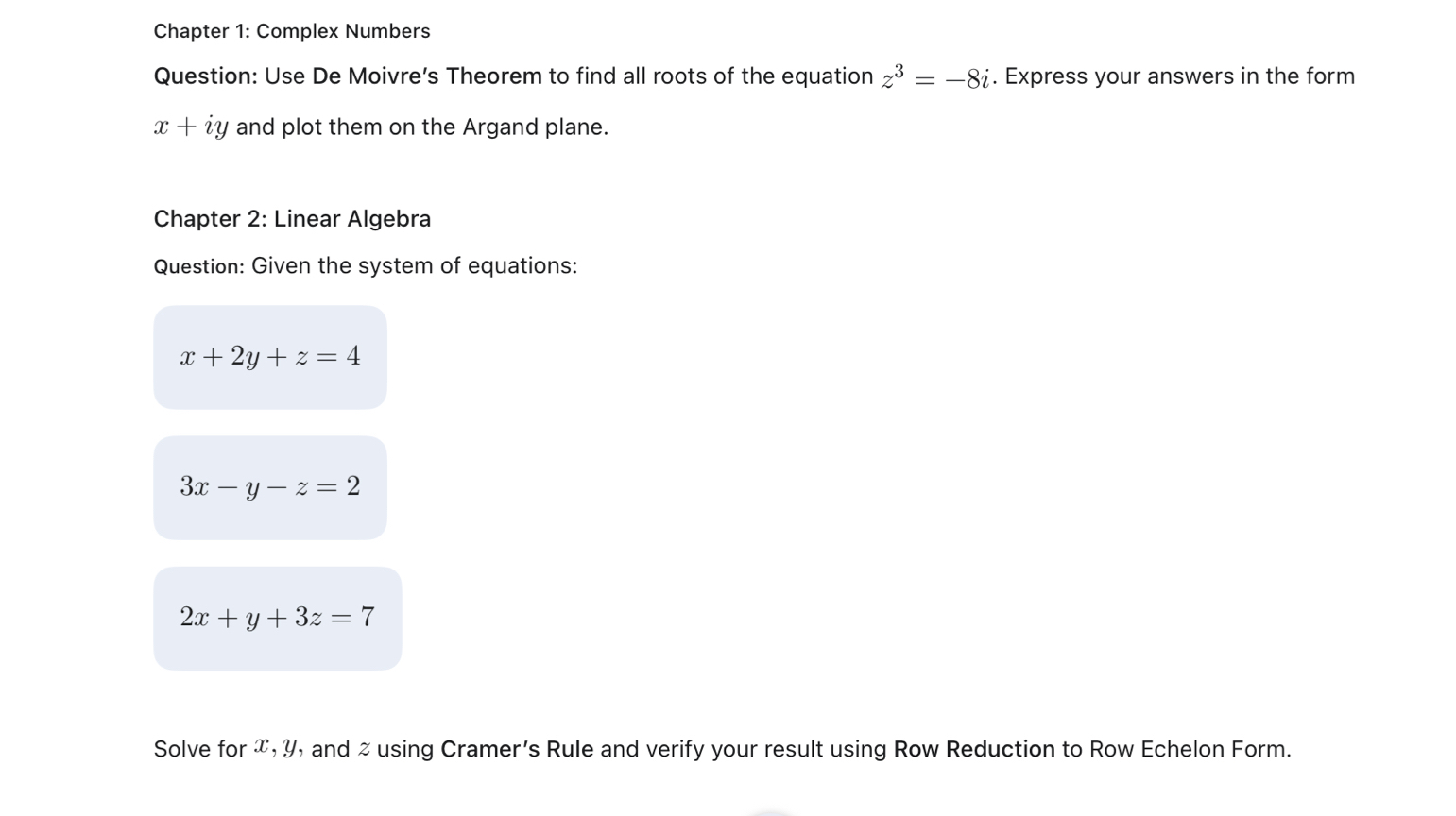This screenshot has width=1456, height=816.
Task: Click the text Given the system of equations
Action: point(414,266)
